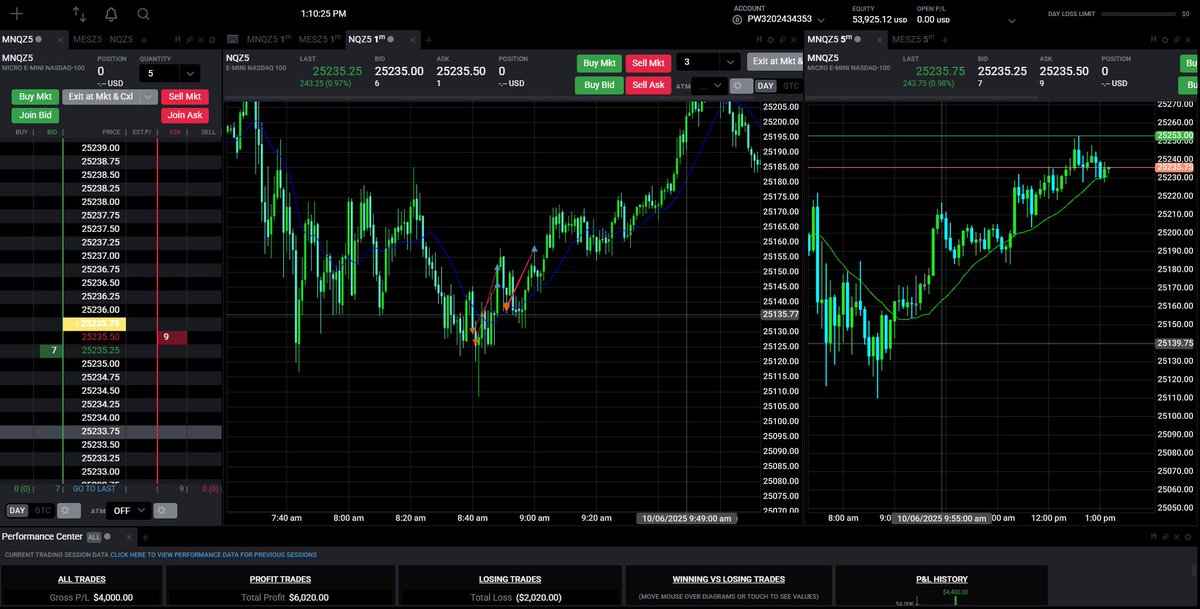Click GO TO LAST below the DOM ladder
The image size is (1200, 609).
click(x=94, y=489)
